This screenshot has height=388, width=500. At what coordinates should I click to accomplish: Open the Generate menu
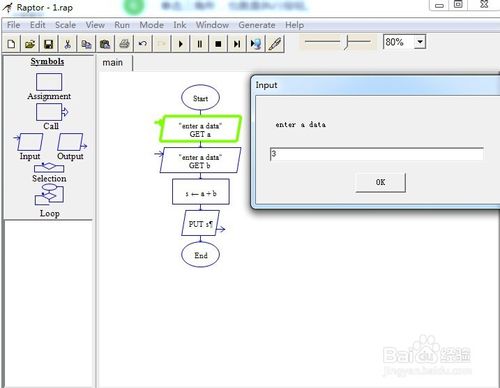(257, 25)
